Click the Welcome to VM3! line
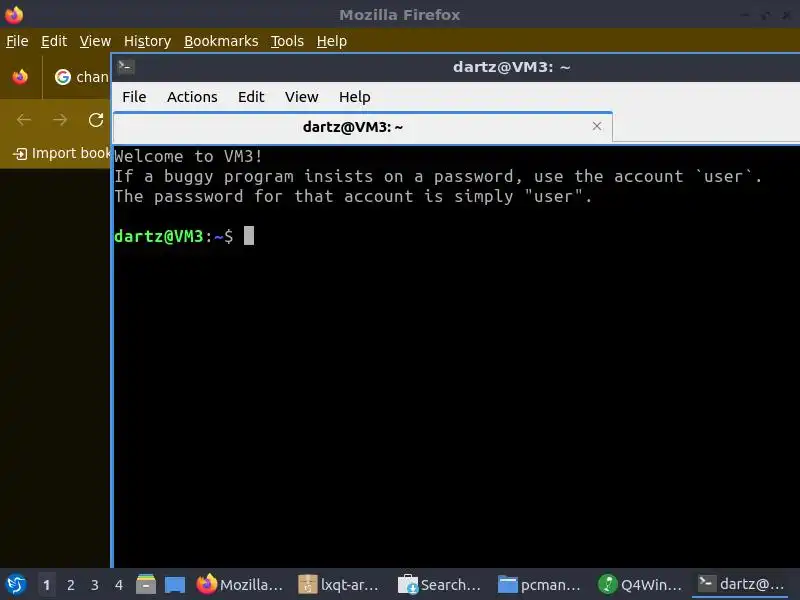This screenshot has height=600, width=800. click(188, 156)
